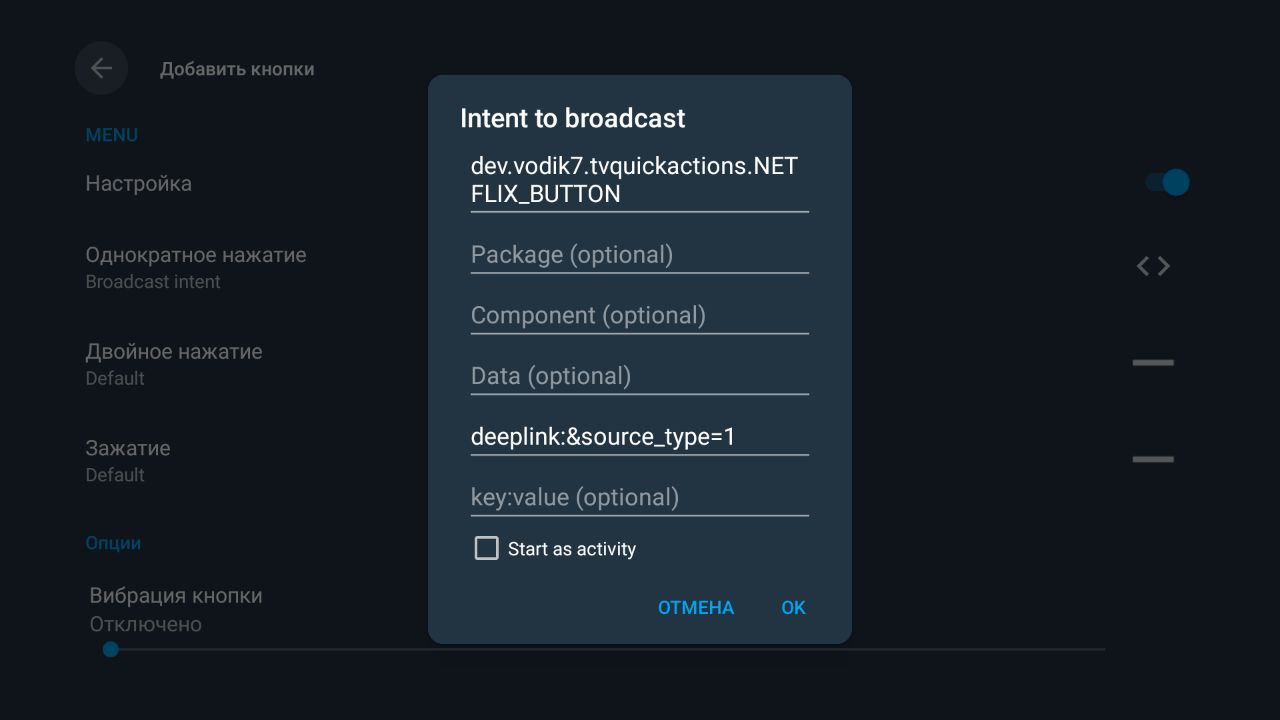Adjust the Вибрация кнопки slider handle
Screen dimensions: 1280x720
click(x=111, y=649)
